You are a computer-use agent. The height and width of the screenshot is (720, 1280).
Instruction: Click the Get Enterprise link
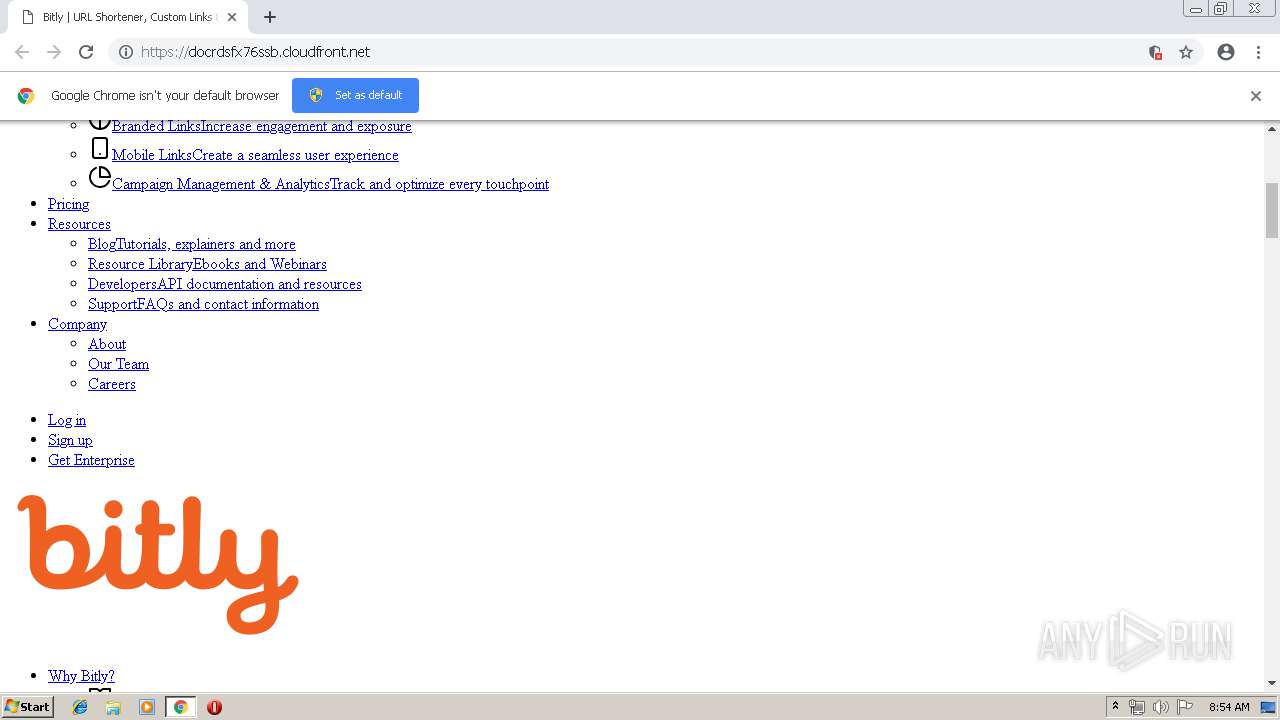[x=91, y=460]
